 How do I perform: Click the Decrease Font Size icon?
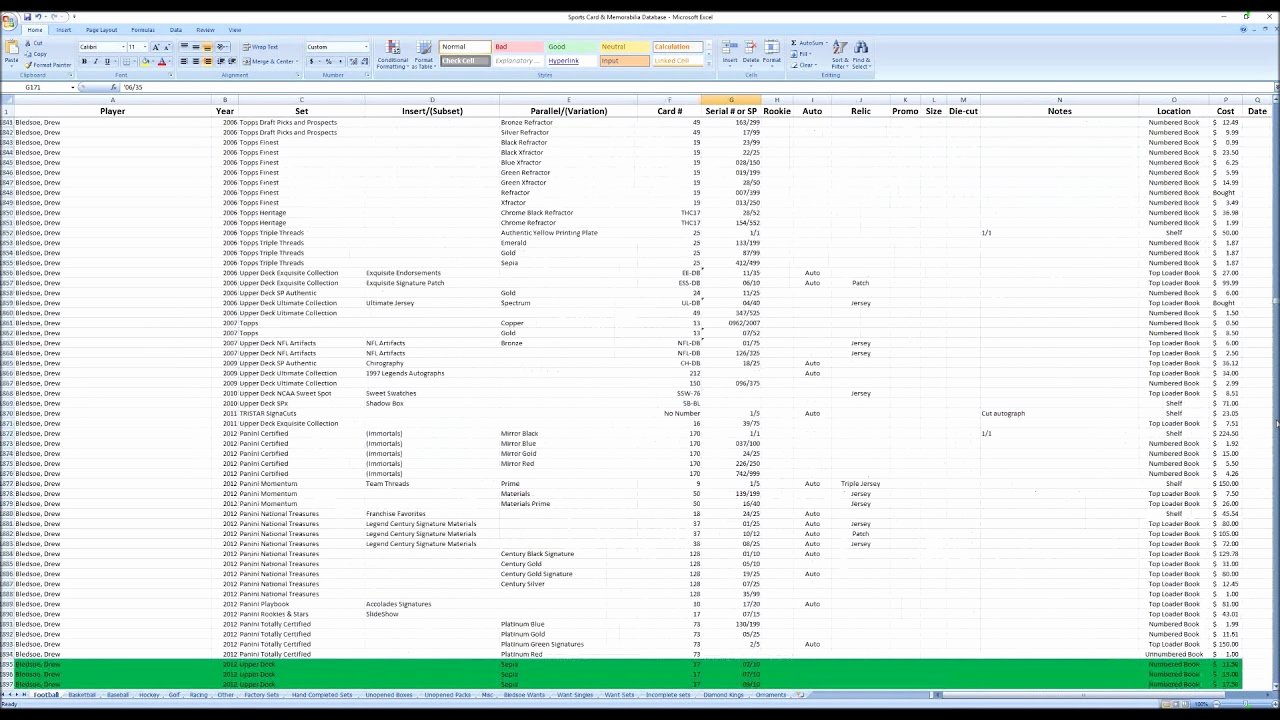pyautogui.click(x=166, y=47)
